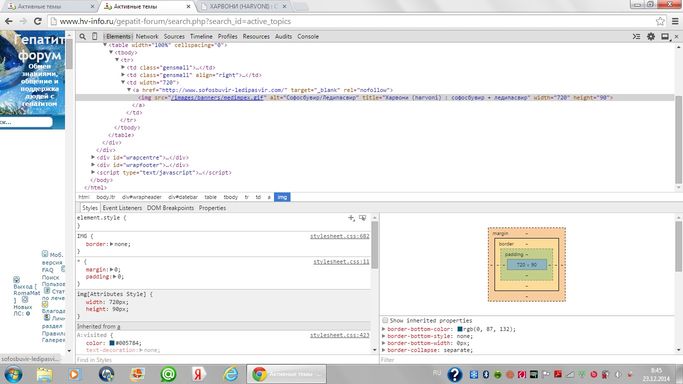Image resolution: width=683 pixels, height=384 pixels.
Task: Launch Yandex from the taskbar
Action: [199, 374]
